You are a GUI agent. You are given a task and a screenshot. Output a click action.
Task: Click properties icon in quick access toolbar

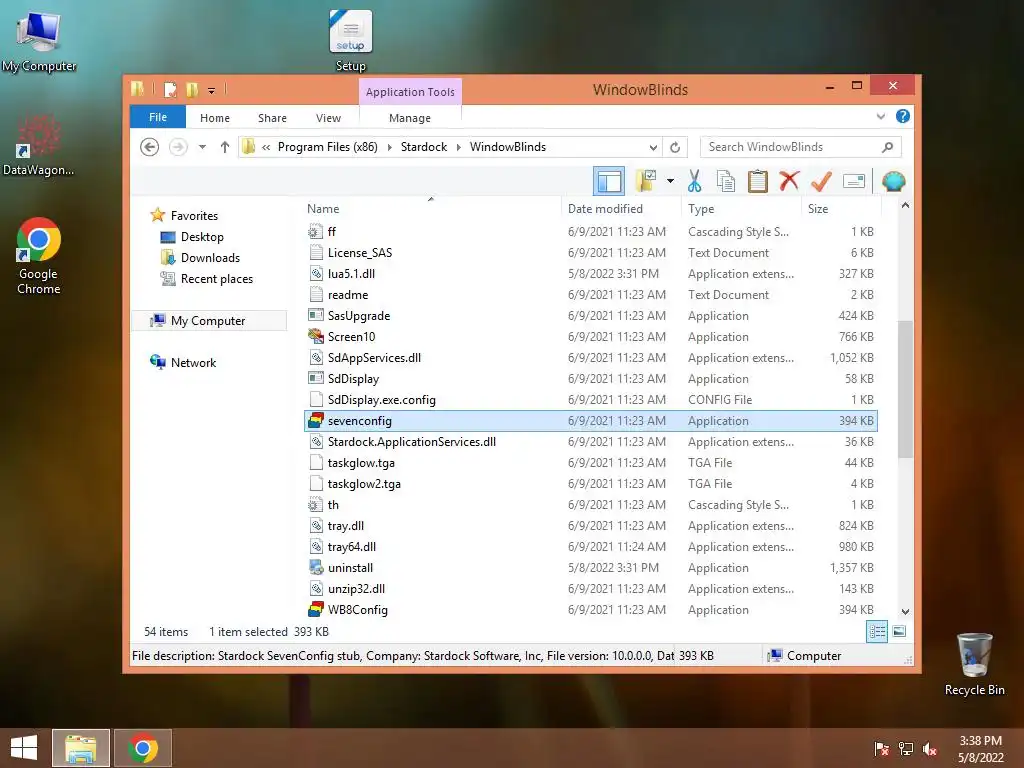tap(170, 89)
